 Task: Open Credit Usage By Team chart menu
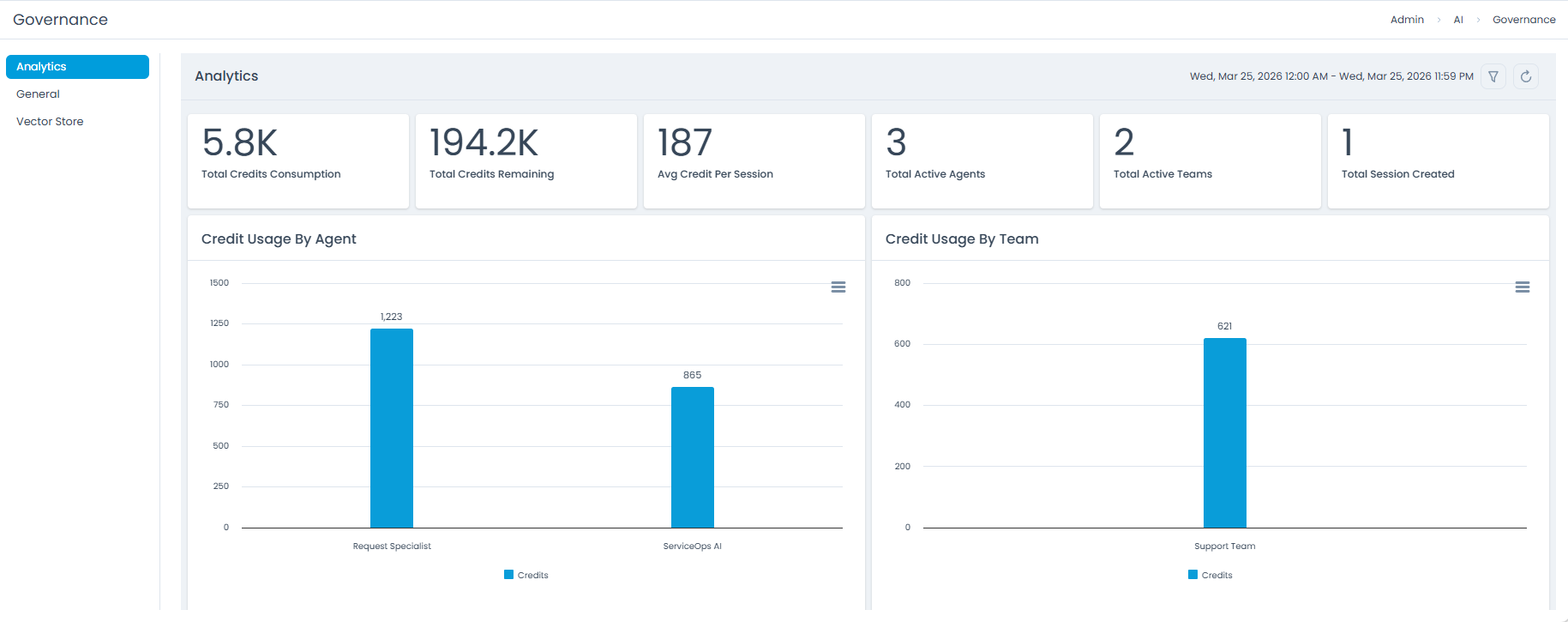coord(1523,287)
